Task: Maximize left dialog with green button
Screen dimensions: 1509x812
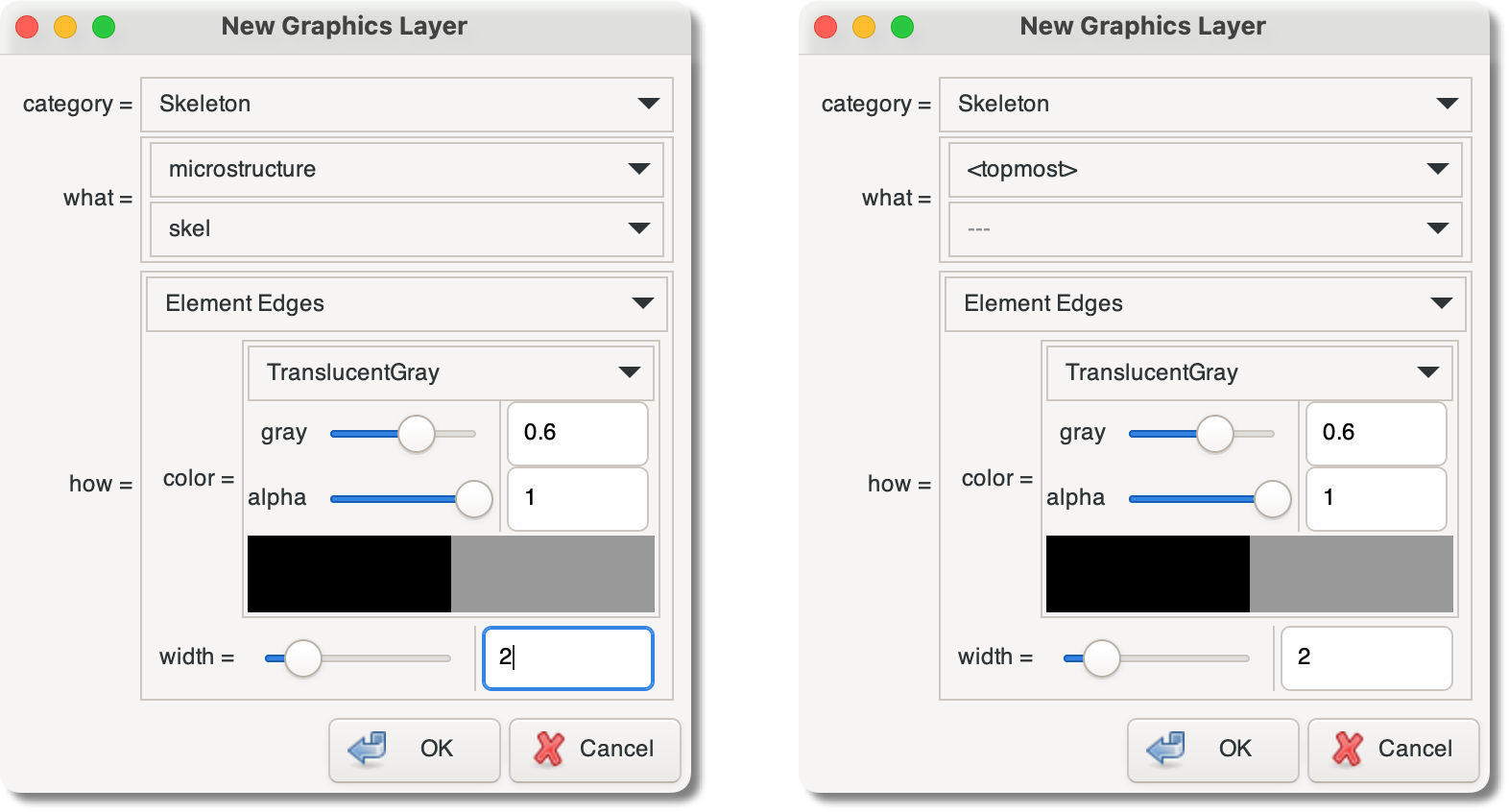Action: (x=104, y=27)
